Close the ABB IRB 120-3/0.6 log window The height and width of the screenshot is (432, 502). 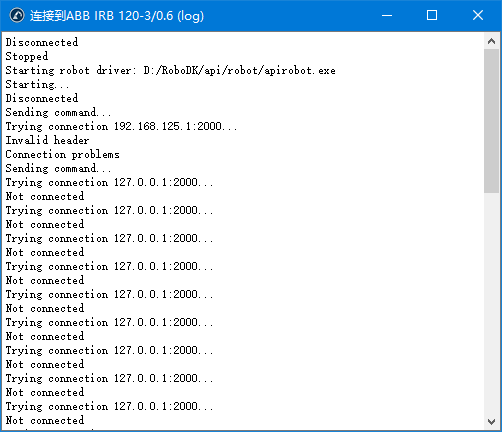click(x=478, y=15)
